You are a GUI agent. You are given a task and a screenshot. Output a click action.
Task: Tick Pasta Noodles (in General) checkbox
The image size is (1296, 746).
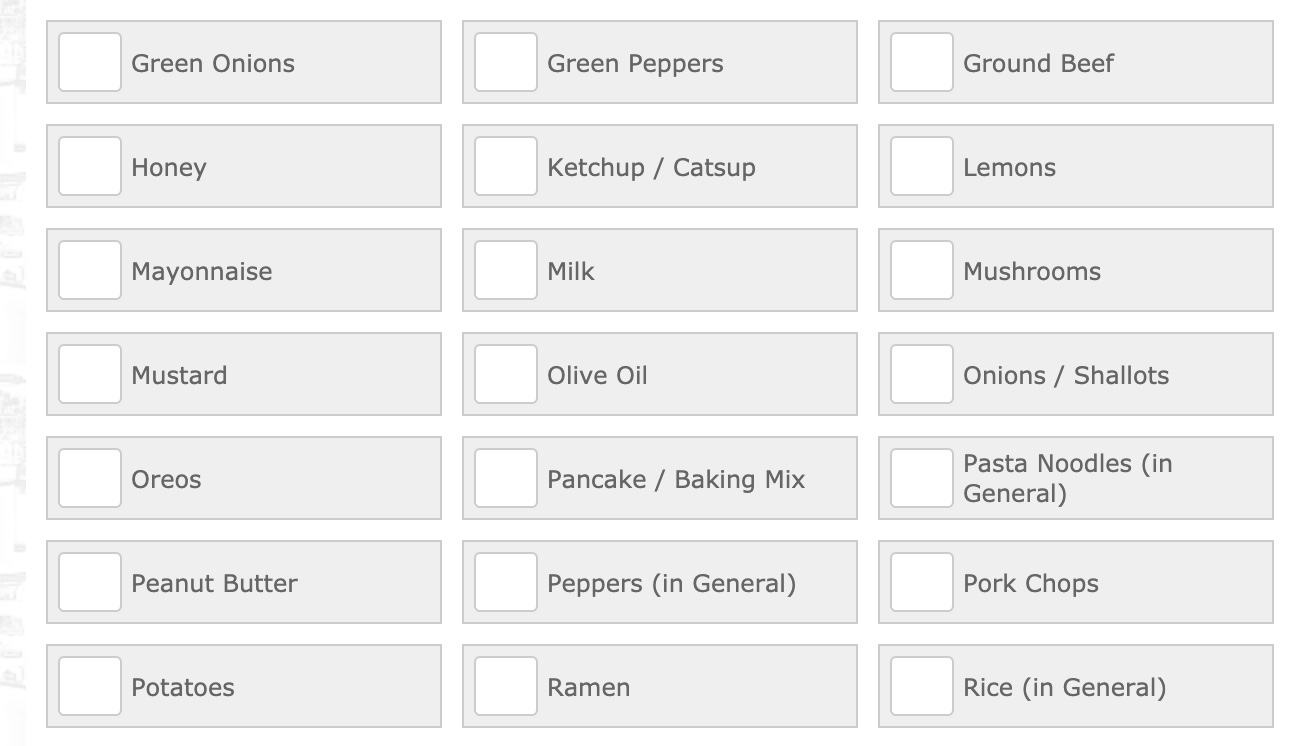[x=922, y=478]
